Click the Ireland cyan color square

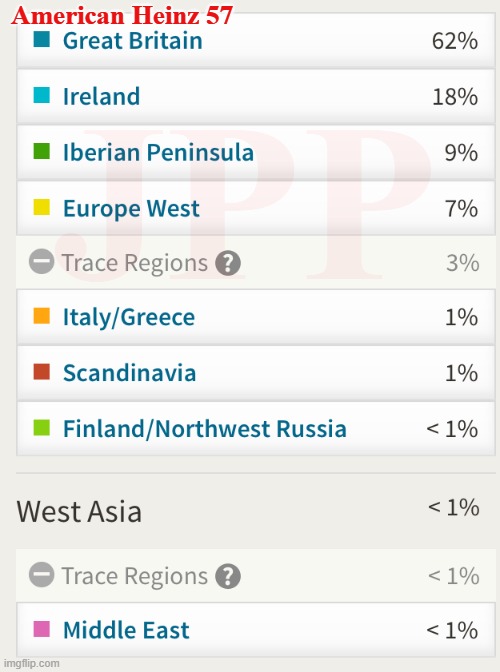pos(42,95)
